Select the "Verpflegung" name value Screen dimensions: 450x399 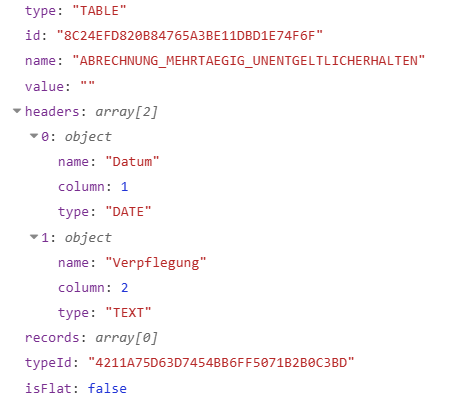pos(156,263)
